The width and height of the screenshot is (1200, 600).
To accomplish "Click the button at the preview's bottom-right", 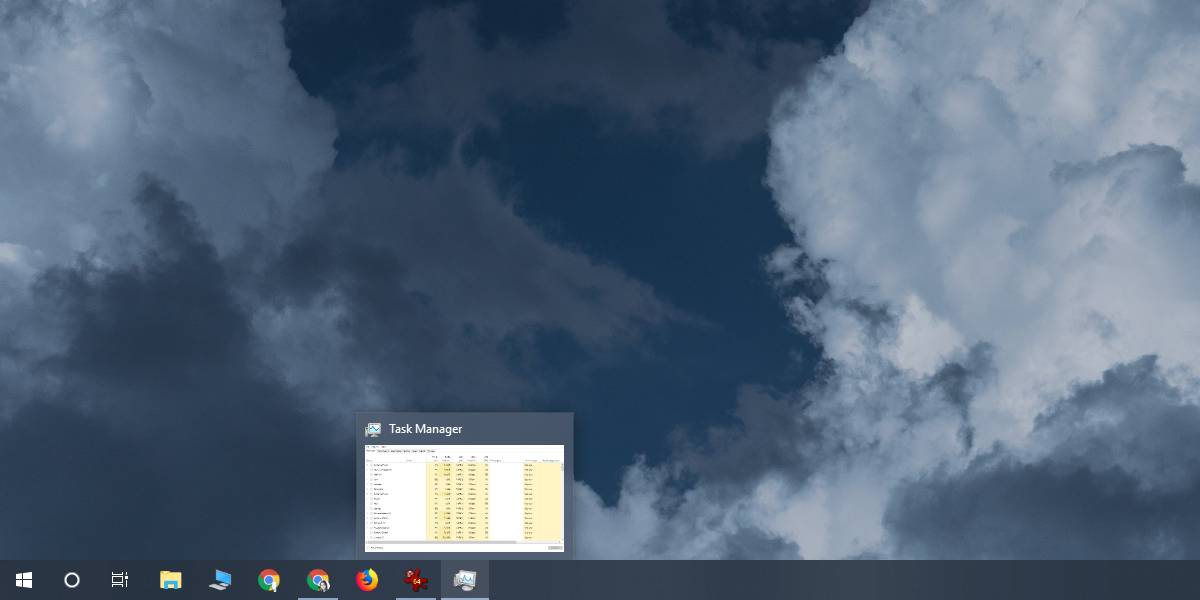I will 555,549.
